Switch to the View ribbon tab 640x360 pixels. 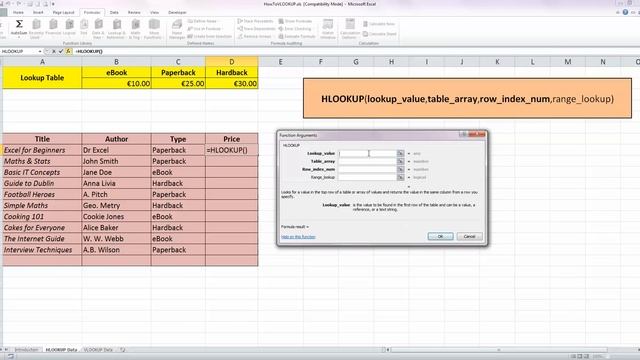tap(154, 13)
